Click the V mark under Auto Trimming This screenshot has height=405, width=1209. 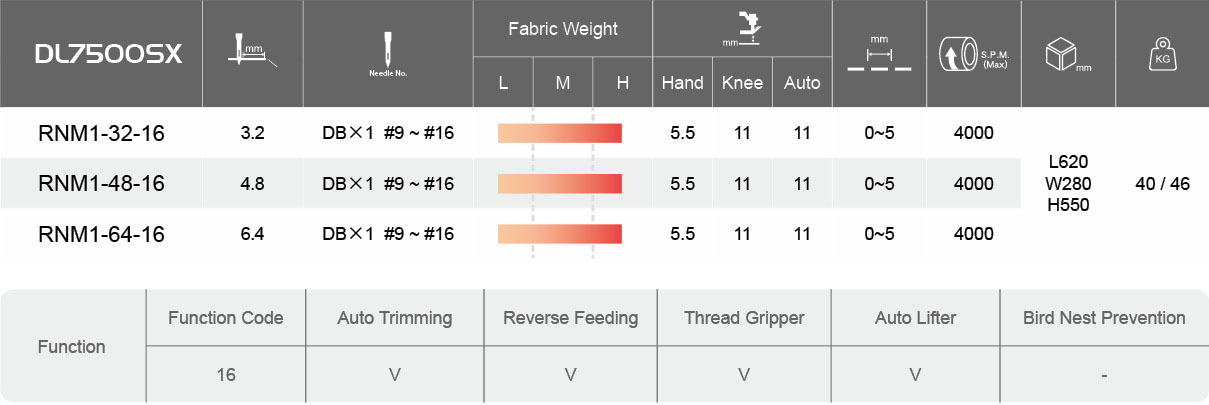[x=394, y=375]
